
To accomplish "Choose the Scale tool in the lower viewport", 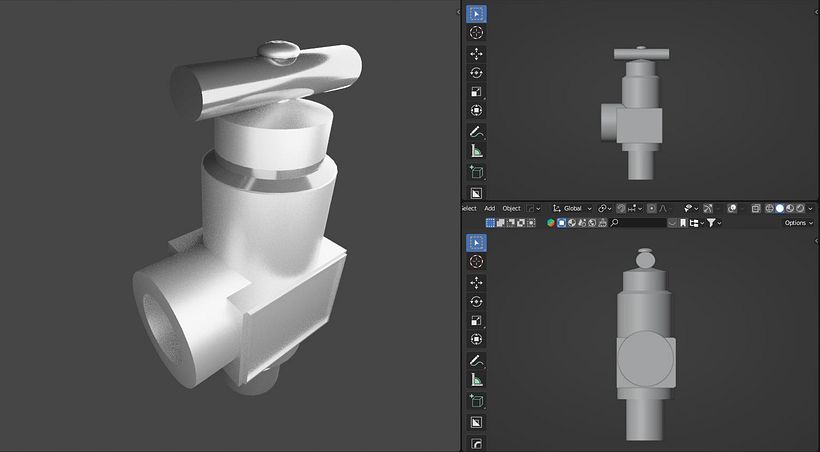I will [x=476, y=321].
